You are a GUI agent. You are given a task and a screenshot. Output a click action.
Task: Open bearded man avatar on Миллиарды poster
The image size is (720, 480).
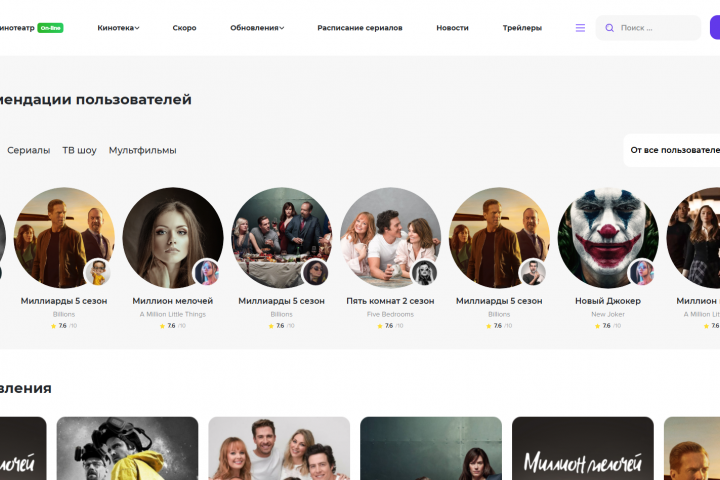point(533,272)
